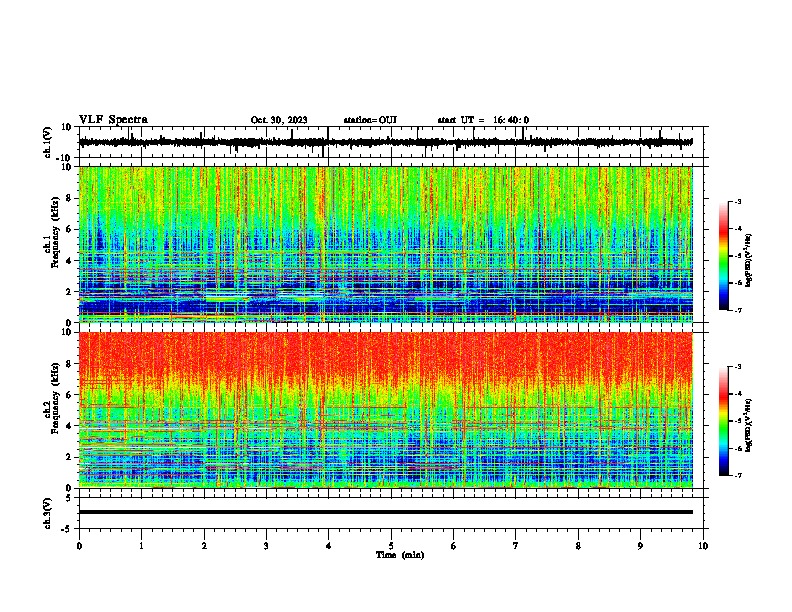Click the "ch.1(V)" vertical axis label
This screenshot has width=792, height=612.
48,142
